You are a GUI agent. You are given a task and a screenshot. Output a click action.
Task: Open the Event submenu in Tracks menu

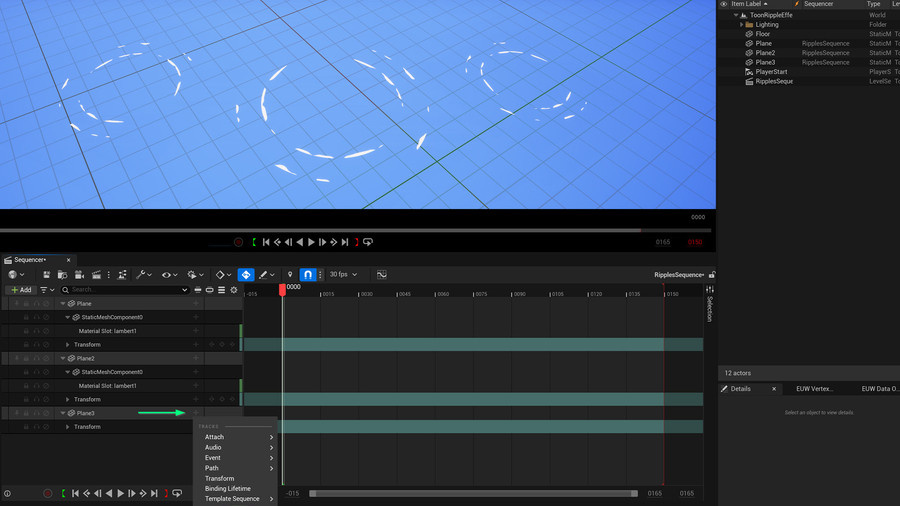click(x=235, y=458)
